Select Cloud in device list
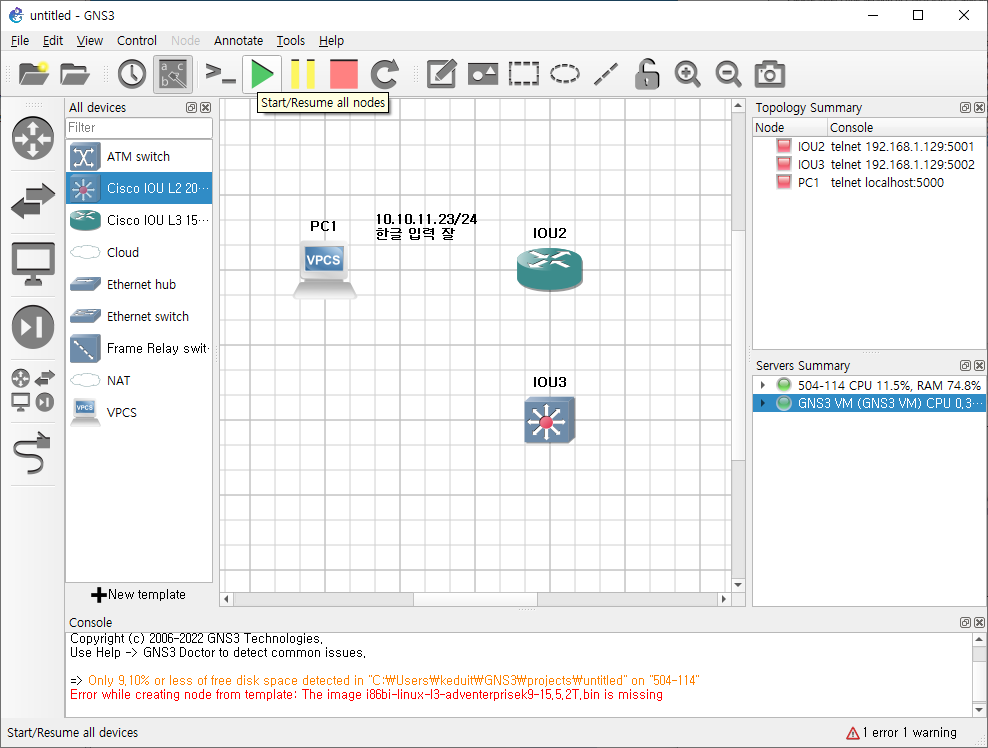 (x=139, y=252)
